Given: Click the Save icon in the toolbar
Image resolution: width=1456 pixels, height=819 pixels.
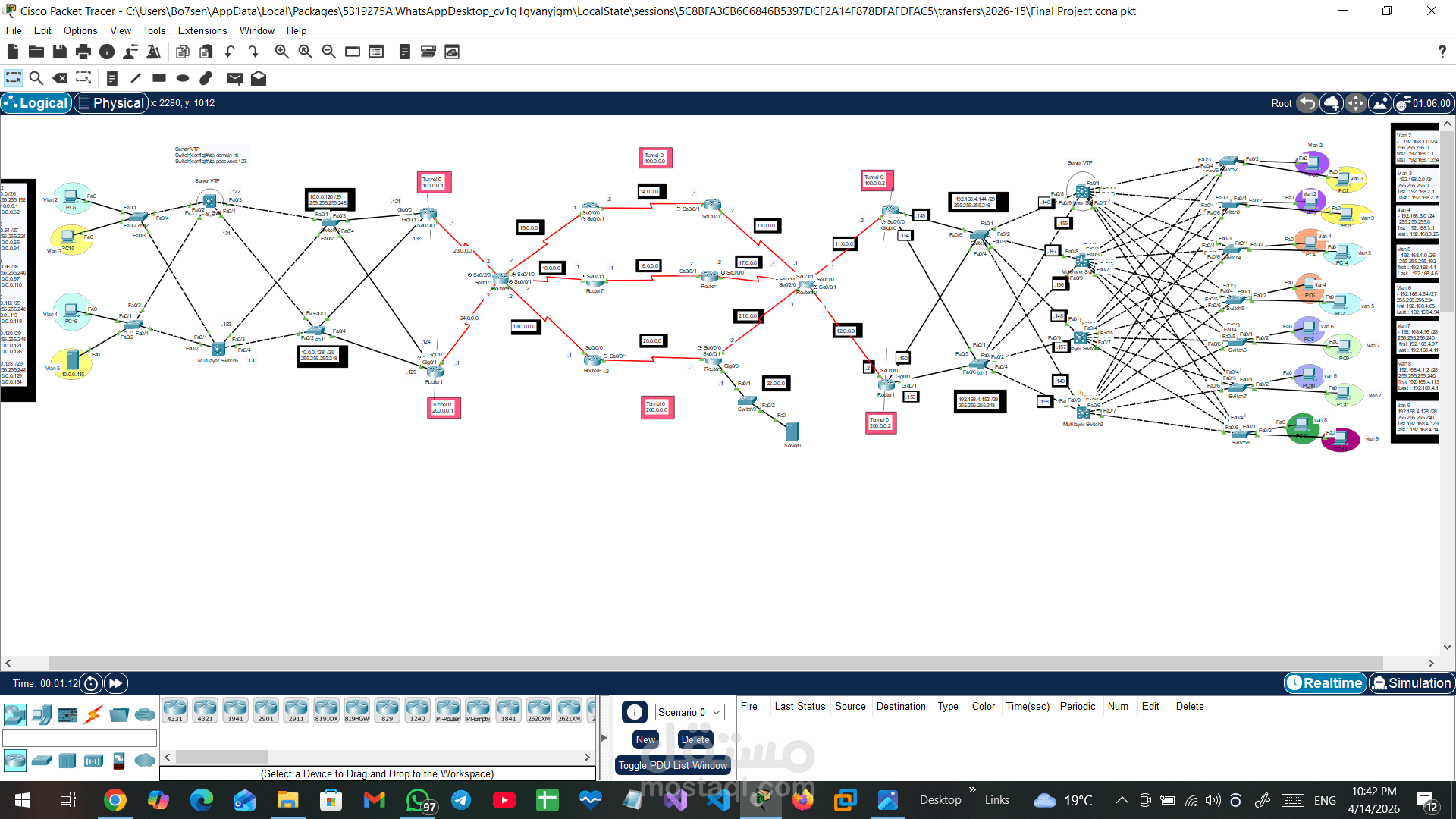Looking at the screenshot, I should (59, 52).
